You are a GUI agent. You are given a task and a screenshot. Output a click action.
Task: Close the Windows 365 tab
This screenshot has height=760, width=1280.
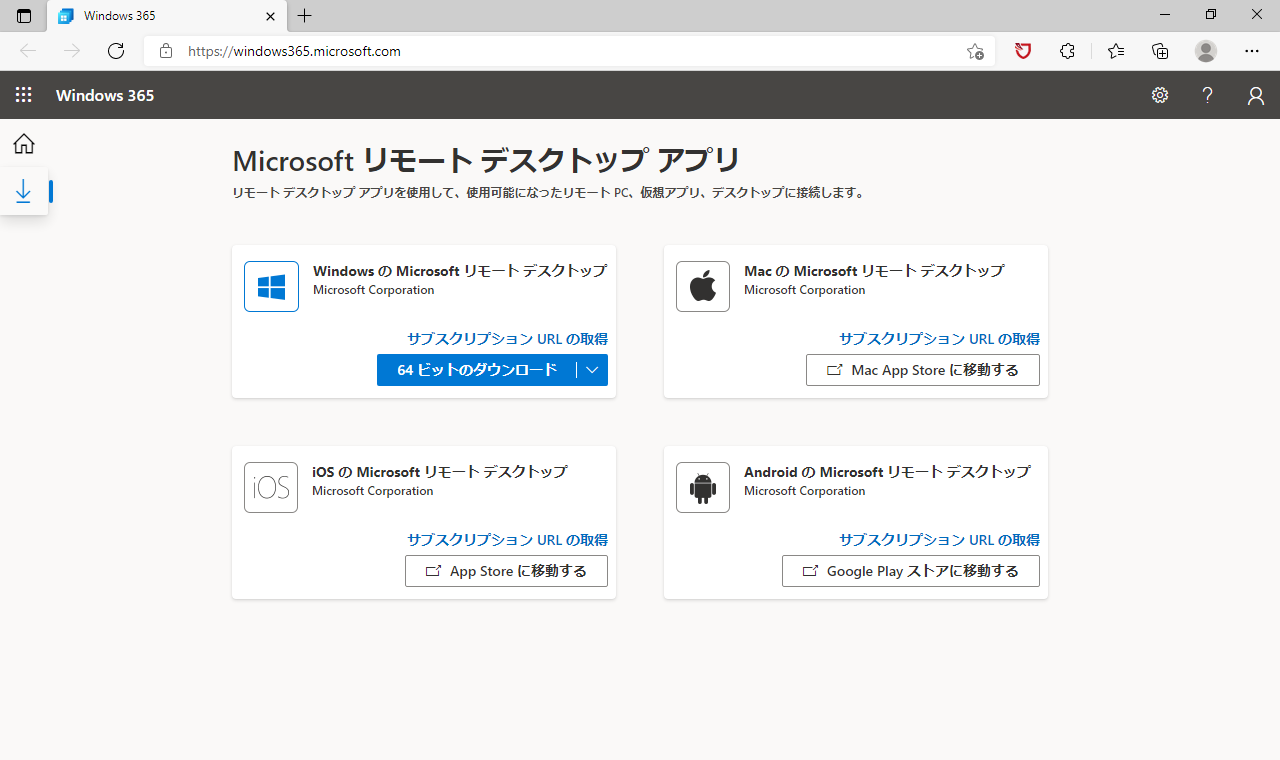[x=270, y=16]
